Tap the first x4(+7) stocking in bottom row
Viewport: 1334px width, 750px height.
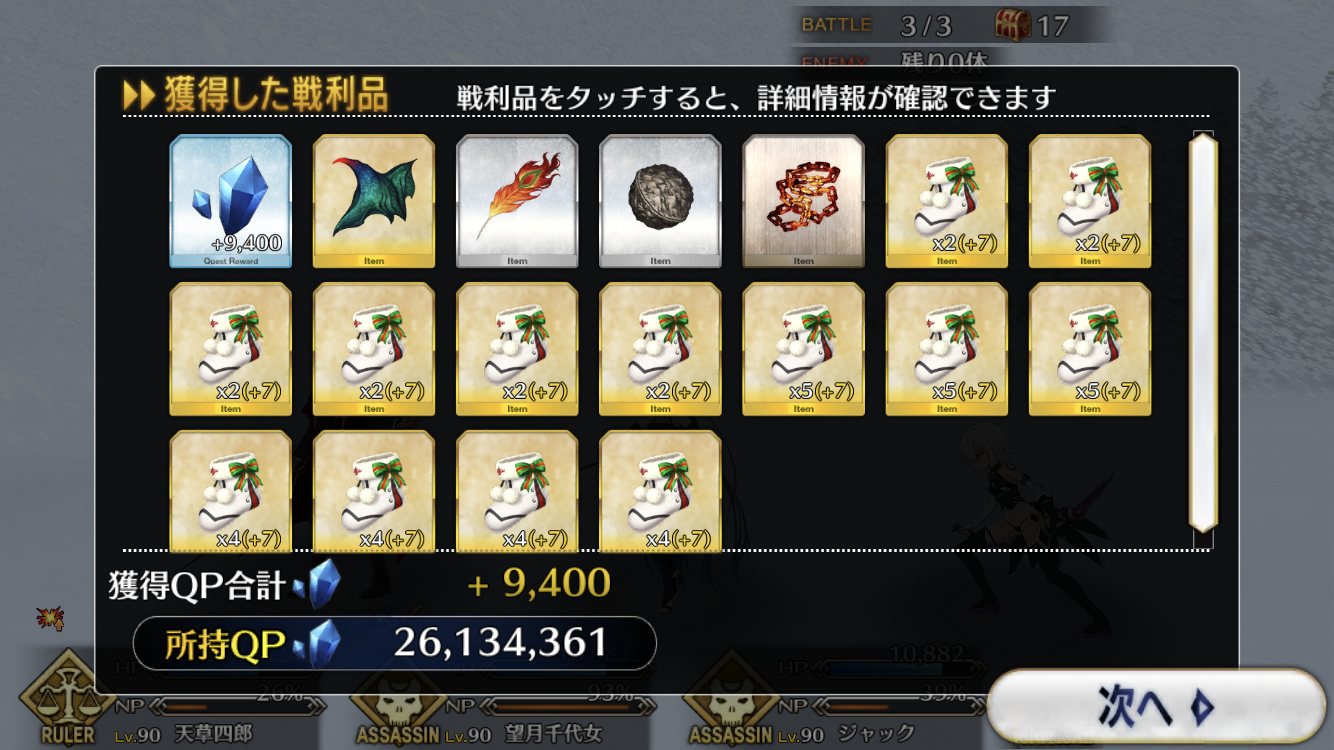tap(231, 491)
